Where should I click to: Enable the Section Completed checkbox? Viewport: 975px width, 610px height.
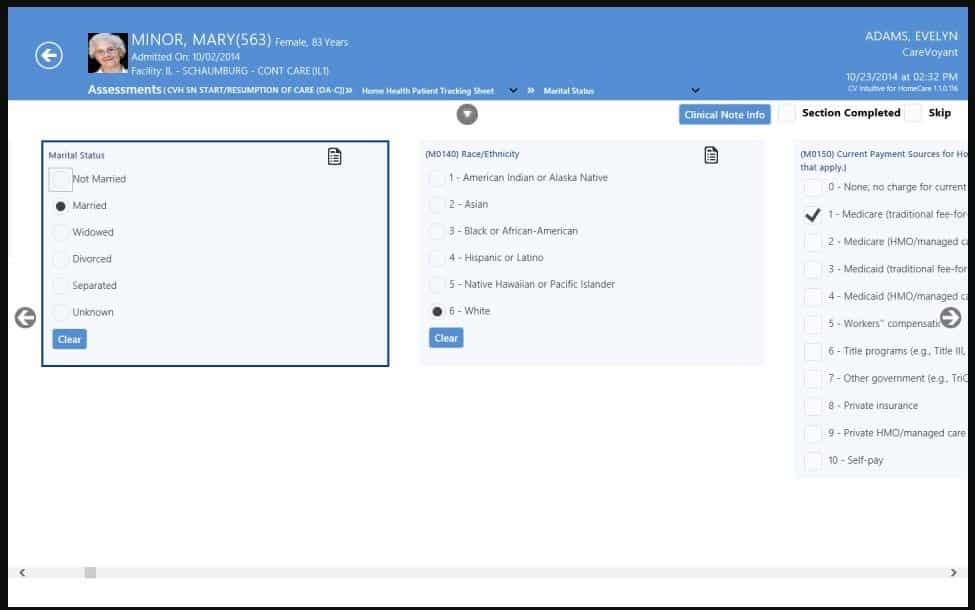[x=787, y=114]
